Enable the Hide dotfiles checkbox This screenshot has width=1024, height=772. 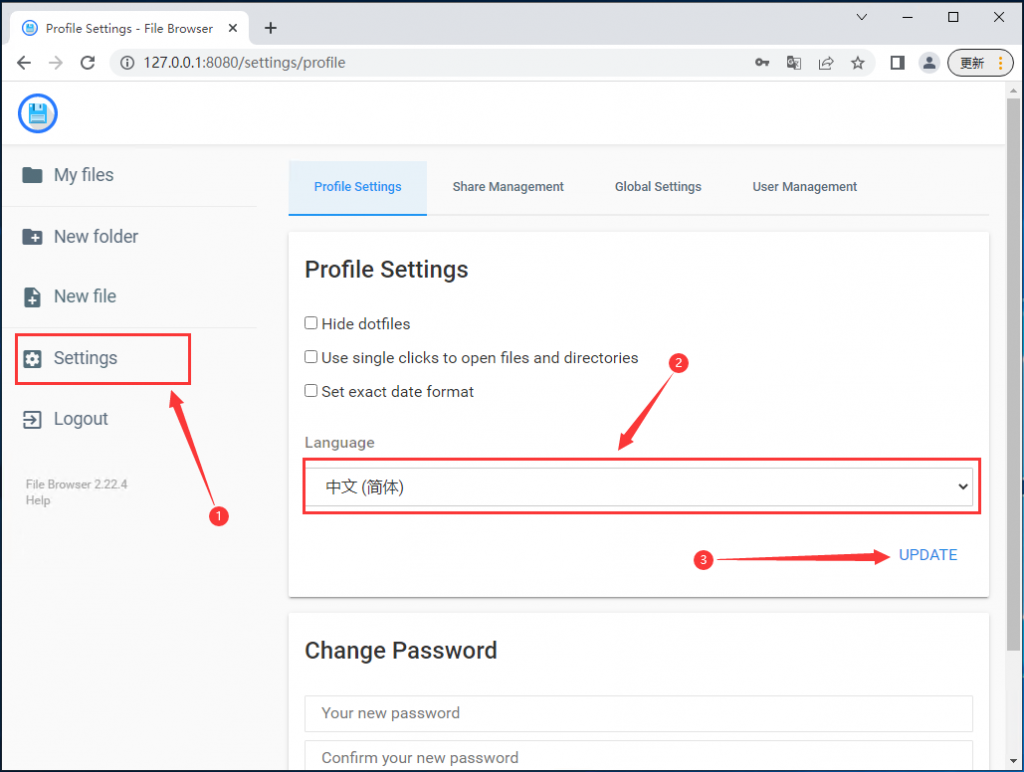click(x=311, y=323)
